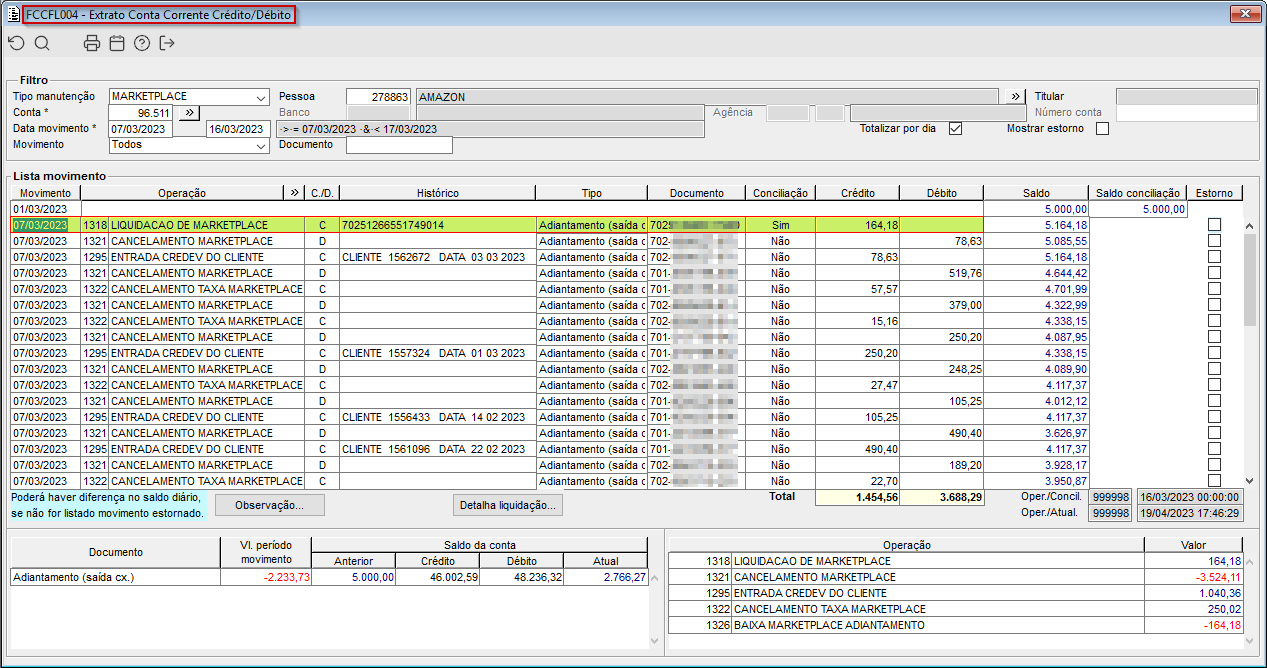The image size is (1267, 668).
Task: Open the calendar toolbar icon
Action: point(117,43)
